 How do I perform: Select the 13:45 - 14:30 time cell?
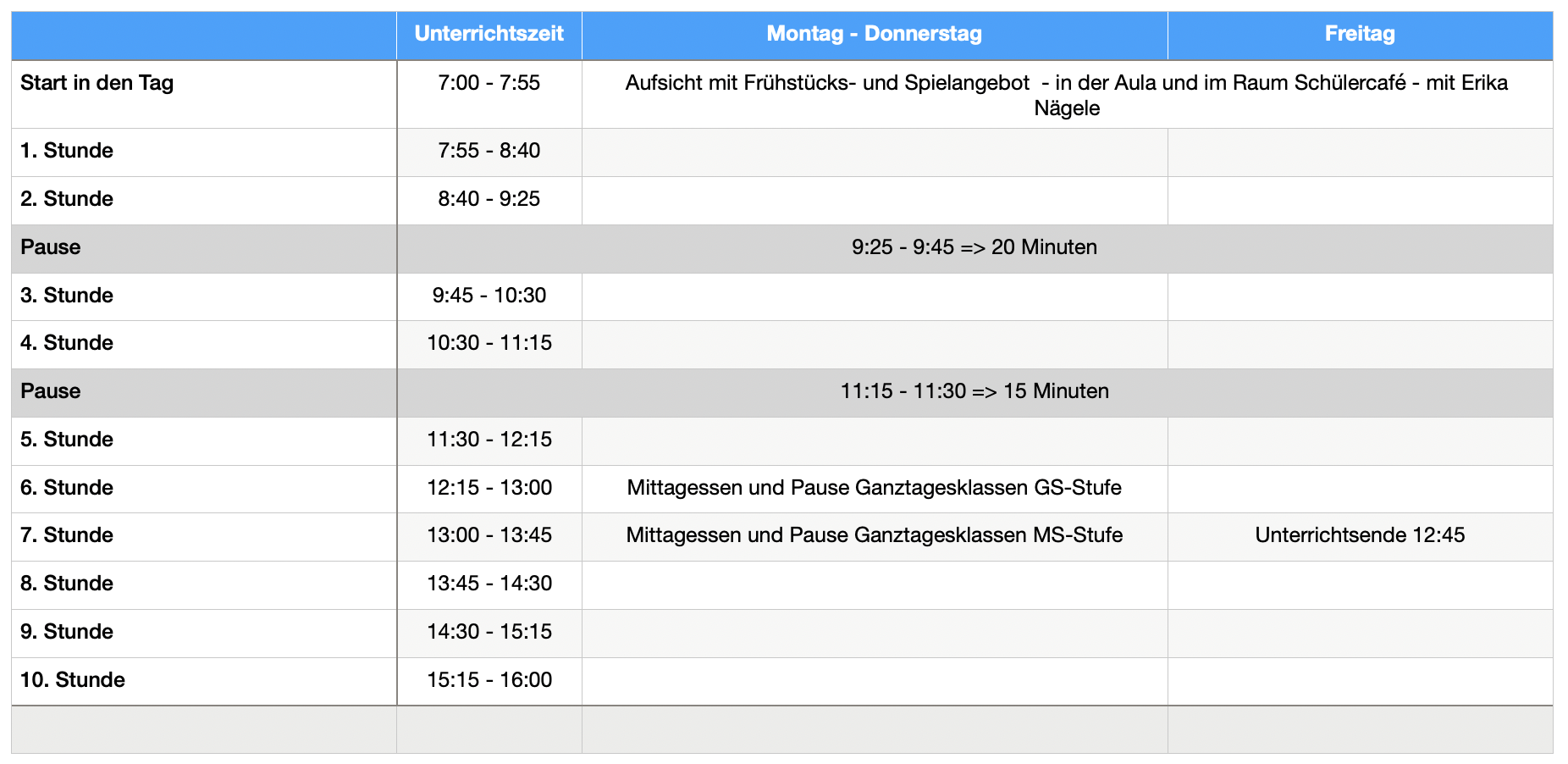[489, 585]
